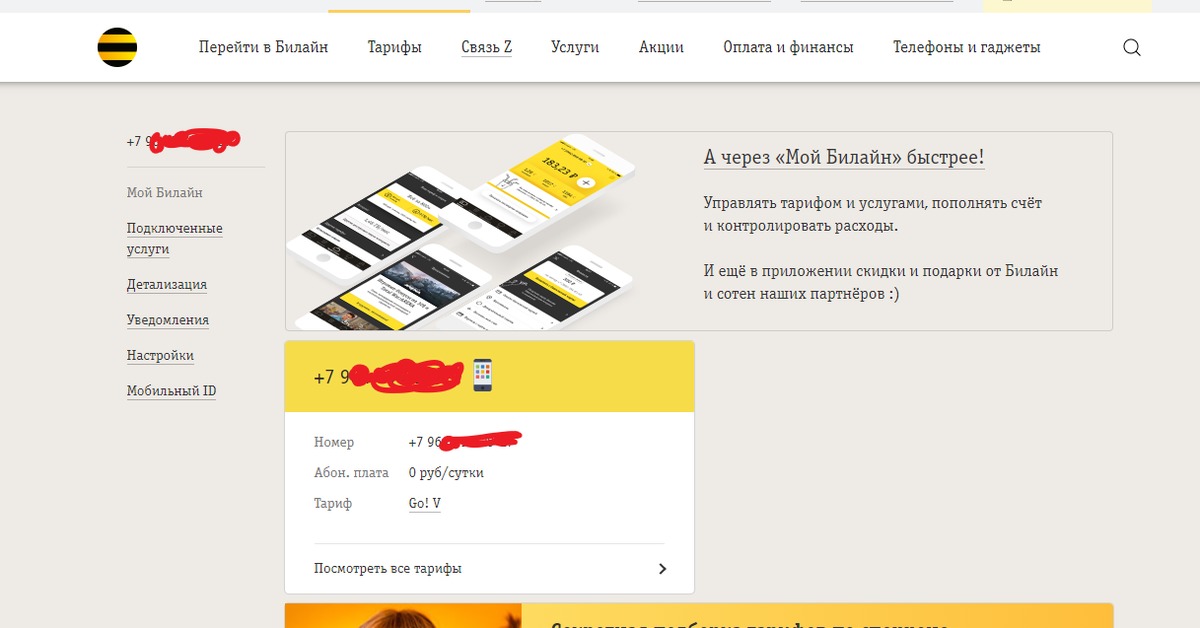The height and width of the screenshot is (628, 1200).
Task: Open the 'Перейти в Билайн' menu
Action: [x=263, y=47]
